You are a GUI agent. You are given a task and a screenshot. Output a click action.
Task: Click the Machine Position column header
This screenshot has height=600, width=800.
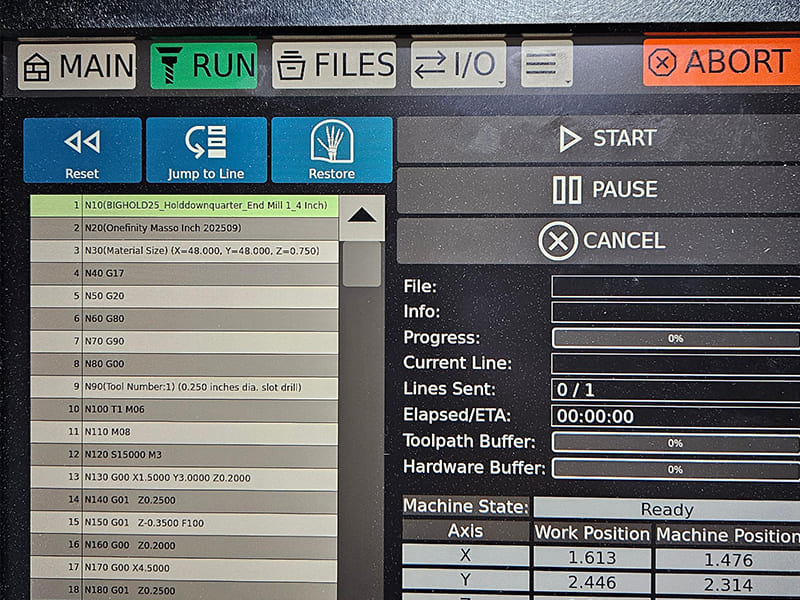click(728, 535)
